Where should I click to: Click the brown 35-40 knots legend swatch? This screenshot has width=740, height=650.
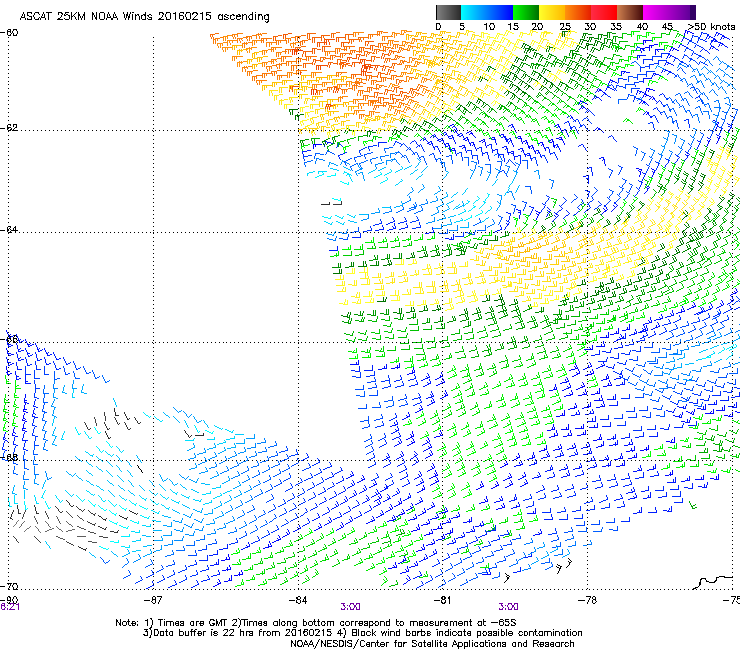pos(630,12)
